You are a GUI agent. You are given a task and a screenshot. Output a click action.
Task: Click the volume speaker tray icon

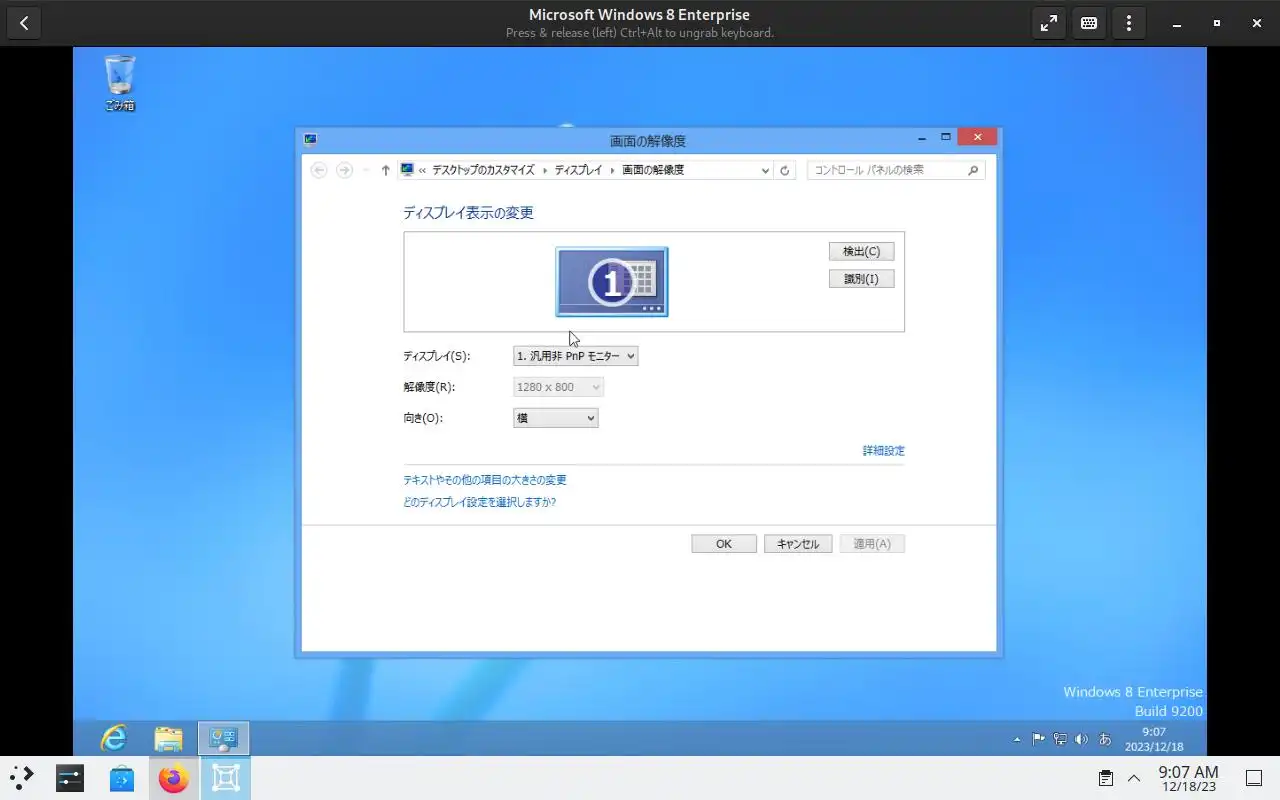click(x=1081, y=740)
